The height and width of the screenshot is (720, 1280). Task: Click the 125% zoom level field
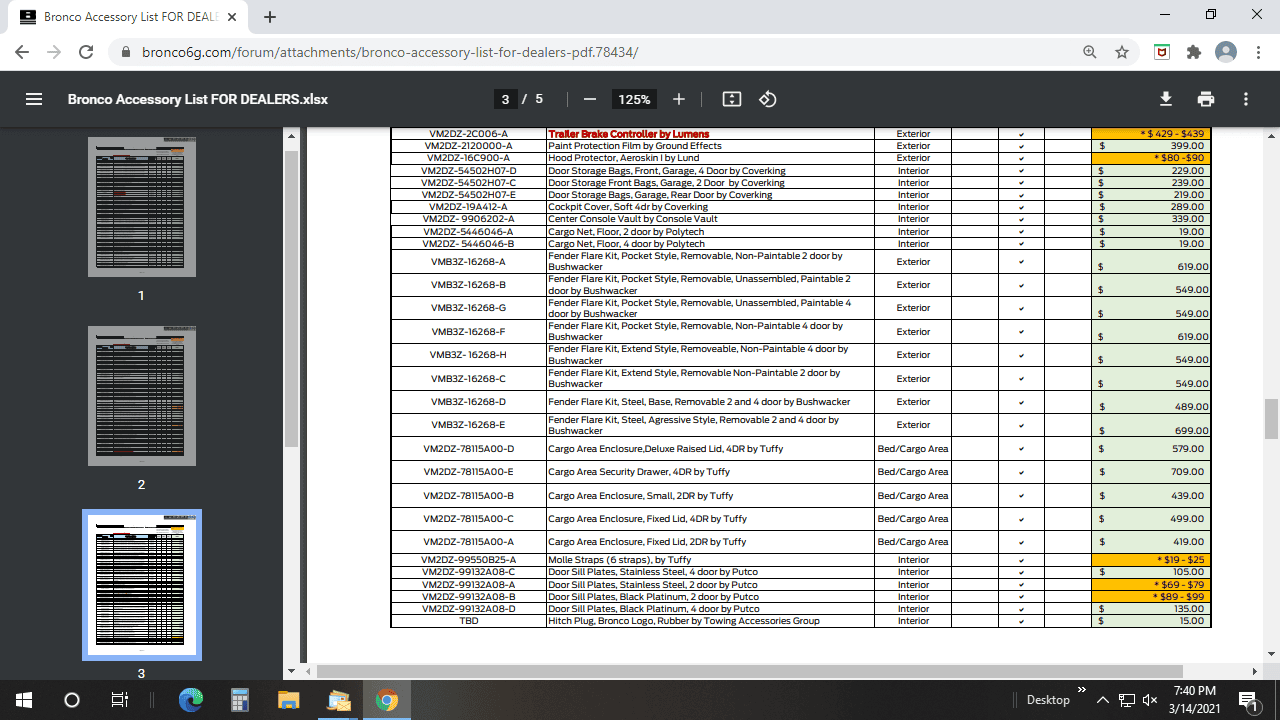(634, 99)
